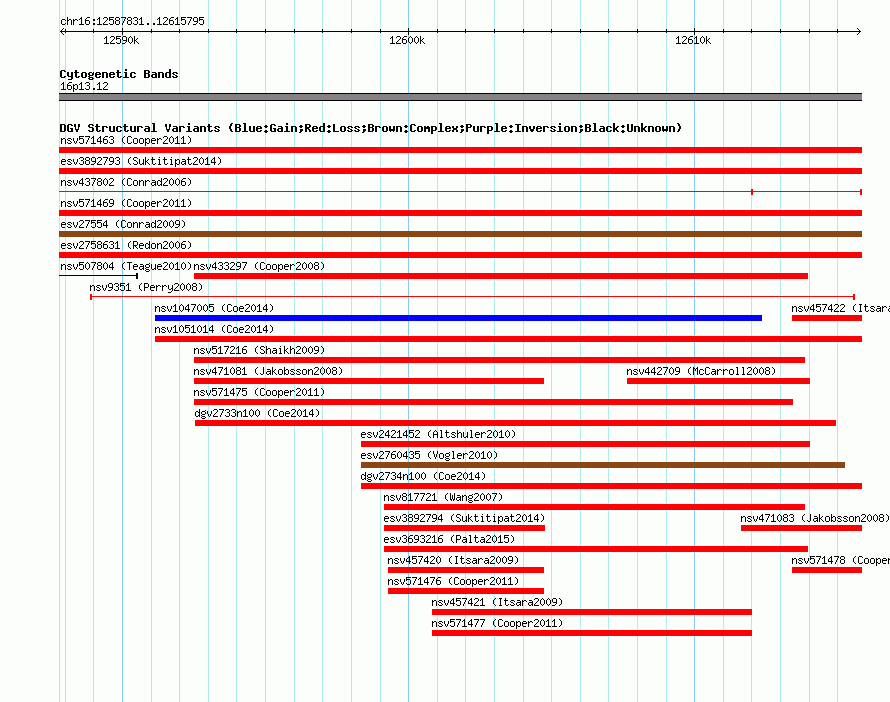Screen dimensions: 890x702
Task: Click the nsv471083 (Jakobsson2008) label
Action: (x=815, y=518)
